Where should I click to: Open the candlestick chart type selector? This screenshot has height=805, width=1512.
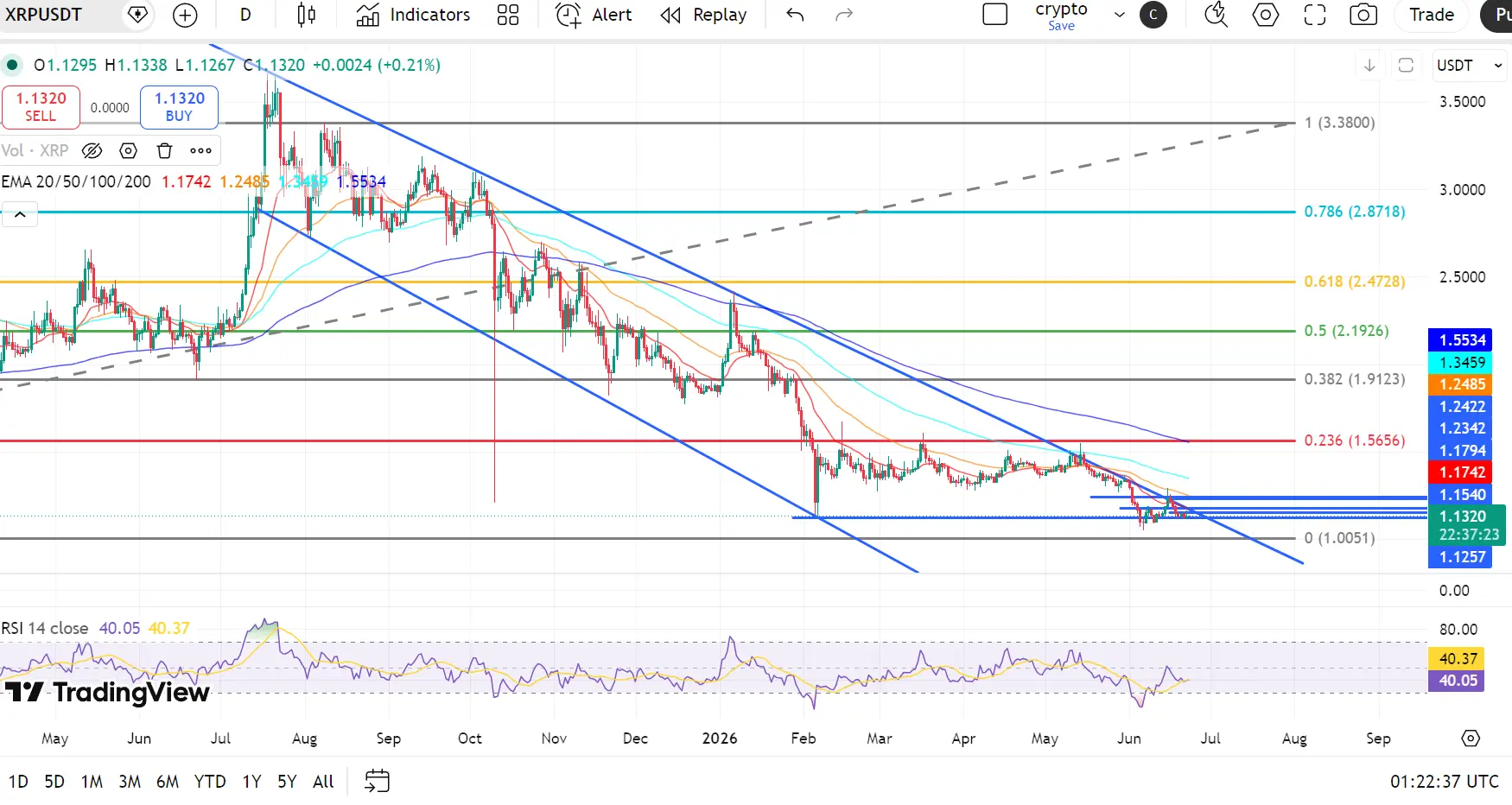pyautogui.click(x=306, y=15)
